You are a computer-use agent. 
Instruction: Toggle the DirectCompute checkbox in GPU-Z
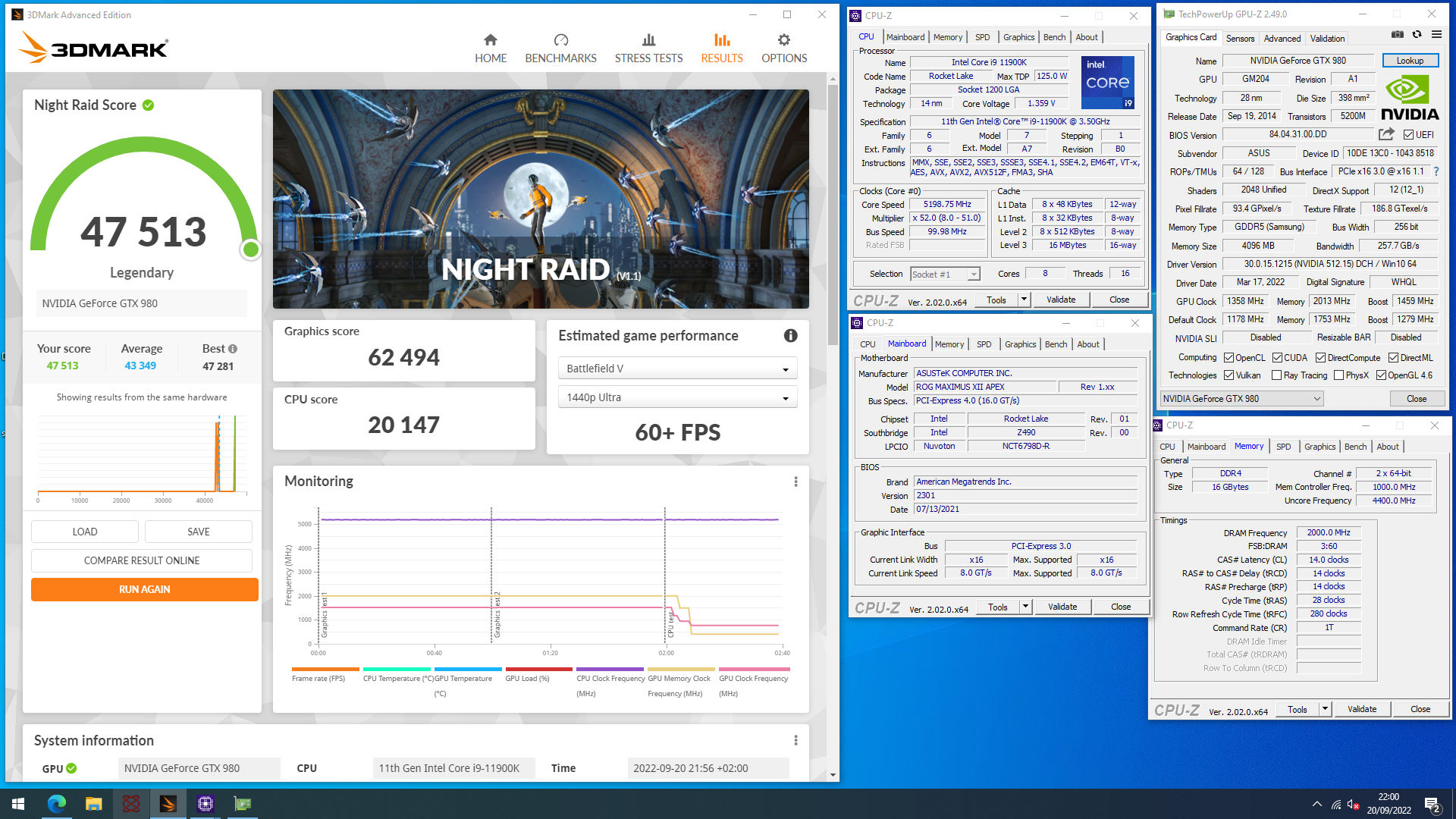[x=1320, y=358]
